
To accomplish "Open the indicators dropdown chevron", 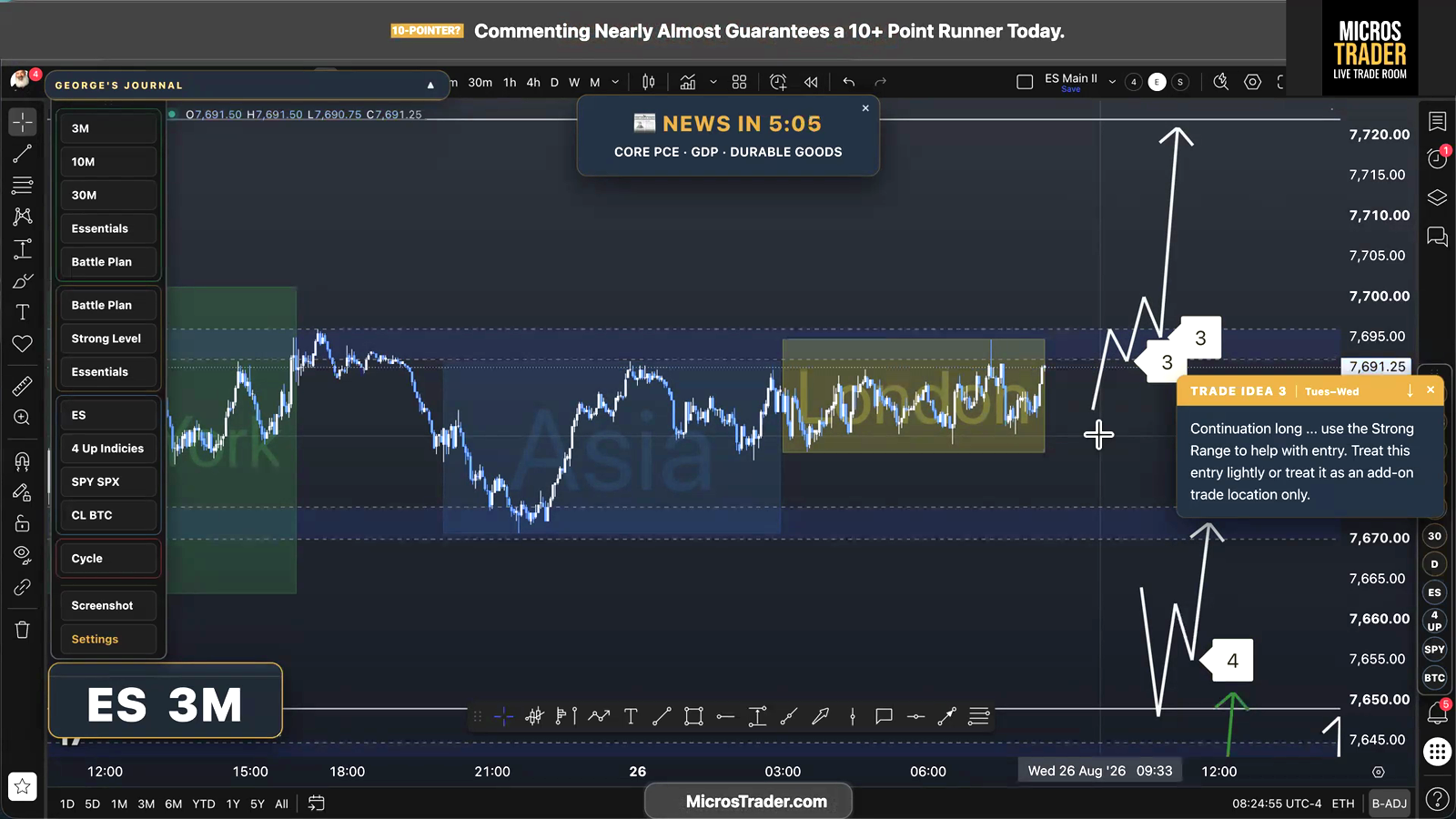I will point(713,82).
